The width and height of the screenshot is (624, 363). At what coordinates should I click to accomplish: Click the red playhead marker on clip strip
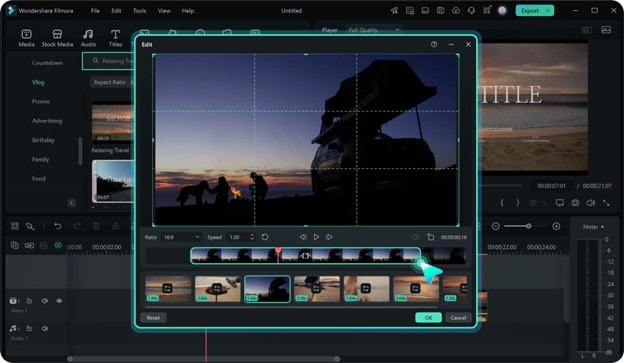(x=278, y=251)
